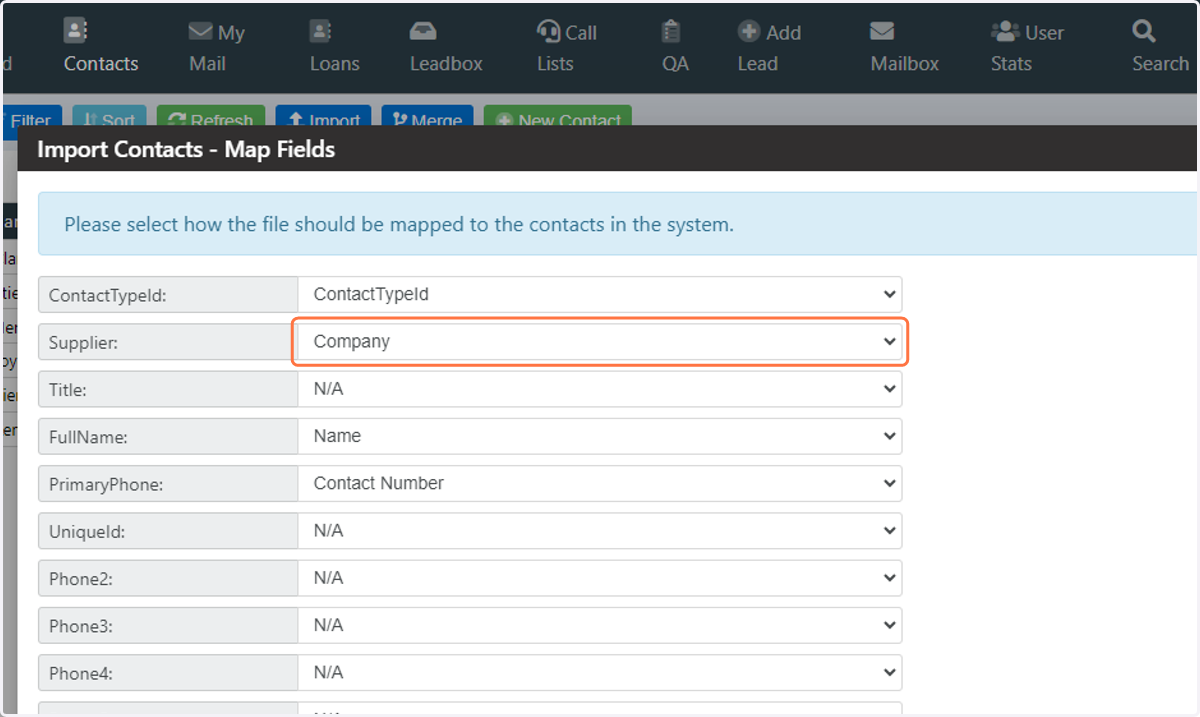Click the FullName field label
Screen dimensions: 1200x717
[88, 437]
